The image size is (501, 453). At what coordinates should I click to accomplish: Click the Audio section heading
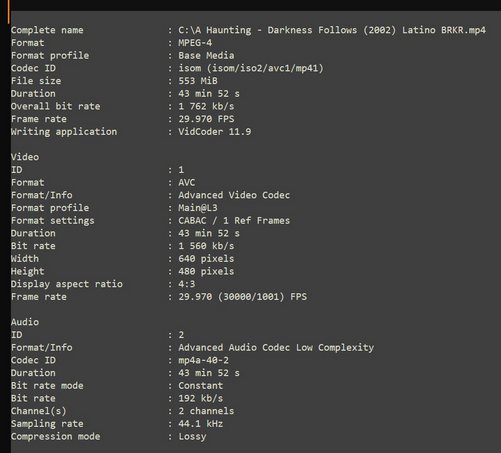(25, 322)
